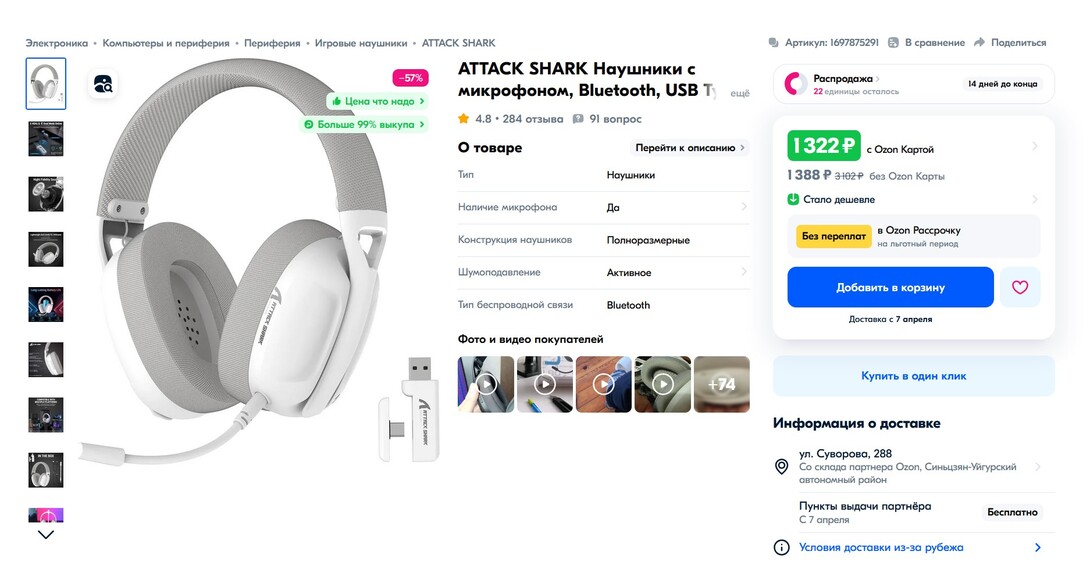Click the heart wishlist icon

1020,287
